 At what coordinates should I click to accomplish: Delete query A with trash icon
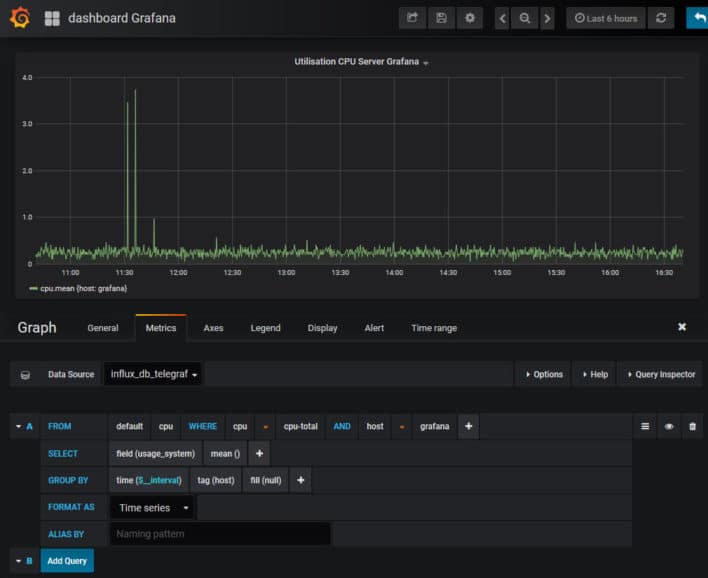(692, 427)
